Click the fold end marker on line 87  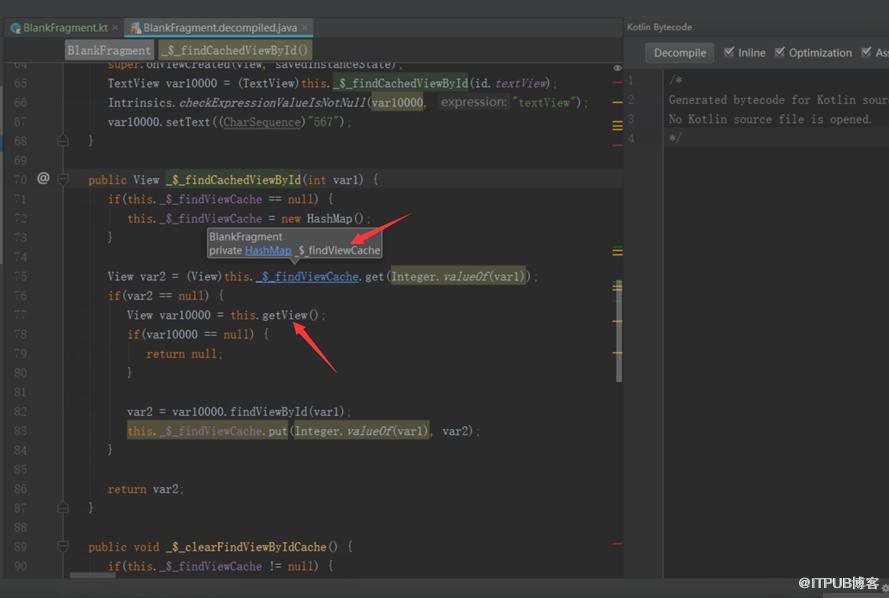(x=63, y=507)
